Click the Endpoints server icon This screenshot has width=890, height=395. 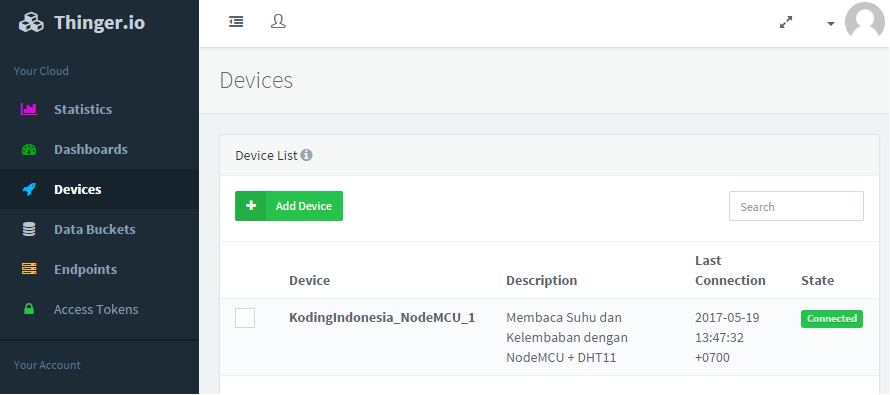coord(29,269)
